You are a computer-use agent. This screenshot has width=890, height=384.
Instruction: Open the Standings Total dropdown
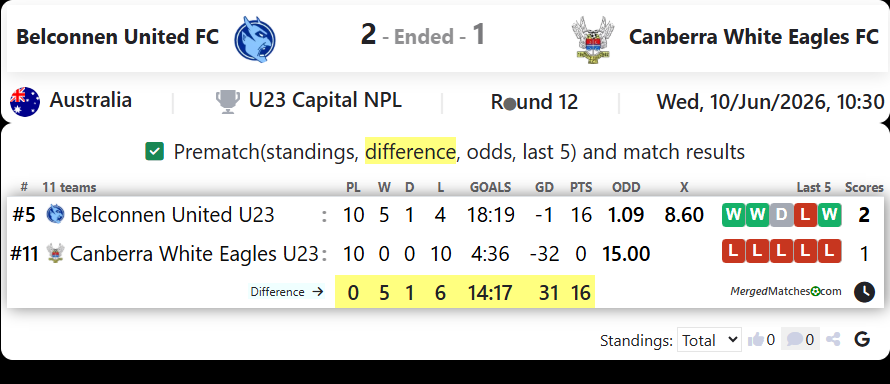click(x=709, y=340)
